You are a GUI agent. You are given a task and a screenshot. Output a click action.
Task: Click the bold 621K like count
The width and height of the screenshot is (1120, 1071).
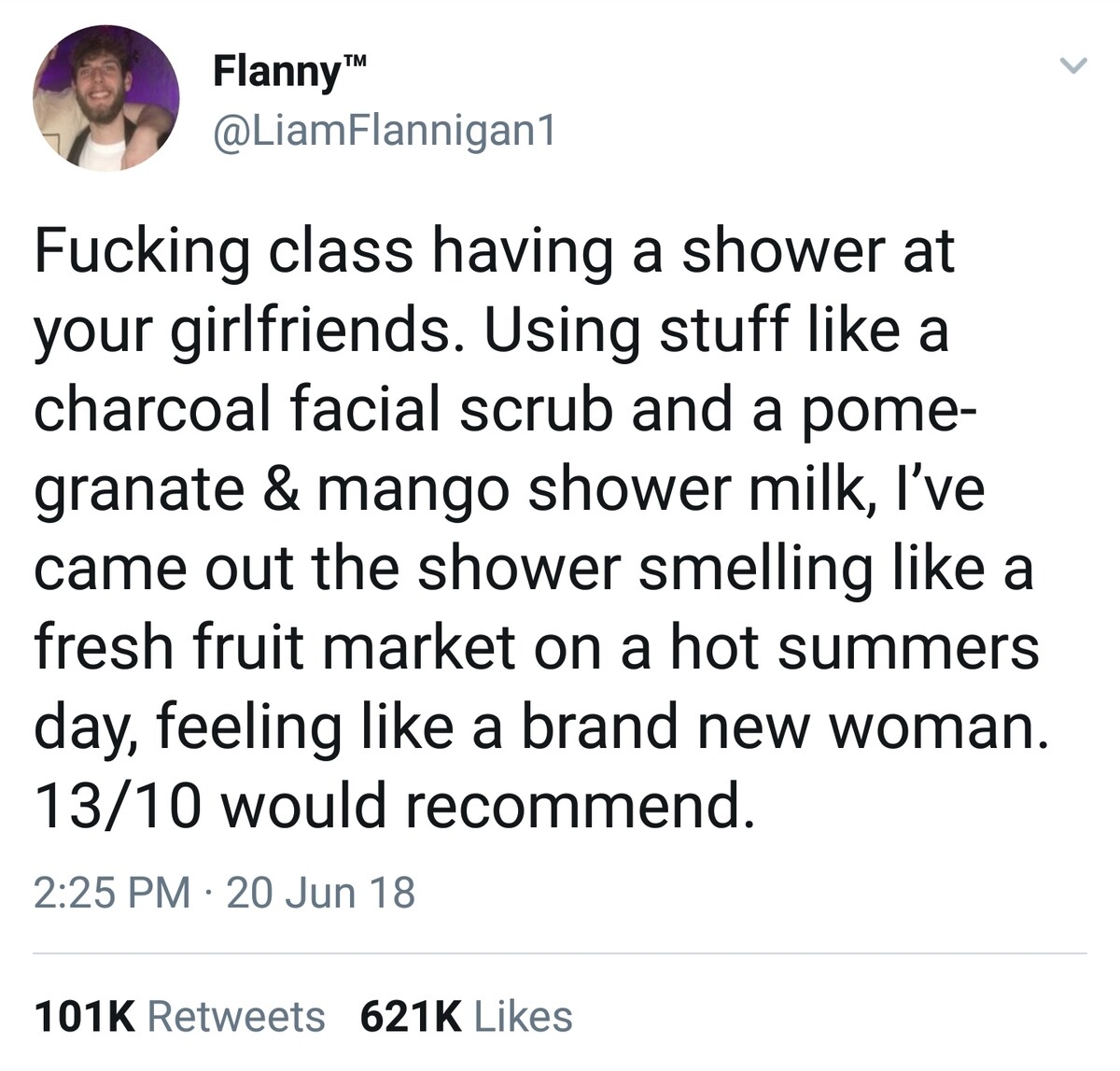tap(411, 1016)
